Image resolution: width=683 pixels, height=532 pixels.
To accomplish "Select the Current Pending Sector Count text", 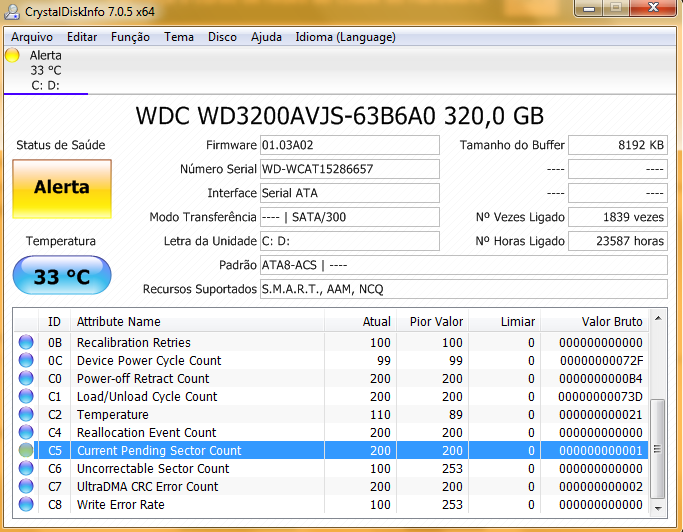I will 159,451.
